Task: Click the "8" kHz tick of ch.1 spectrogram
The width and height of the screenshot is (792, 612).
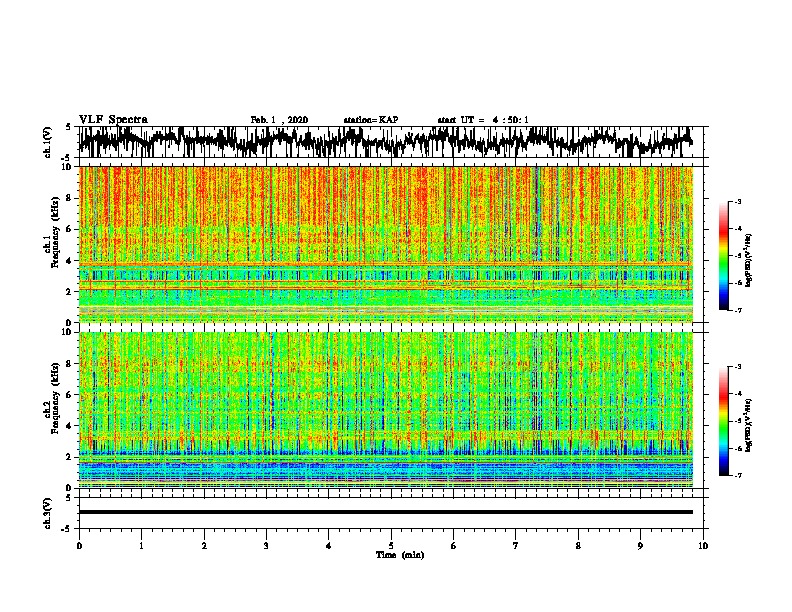Action: [70, 198]
